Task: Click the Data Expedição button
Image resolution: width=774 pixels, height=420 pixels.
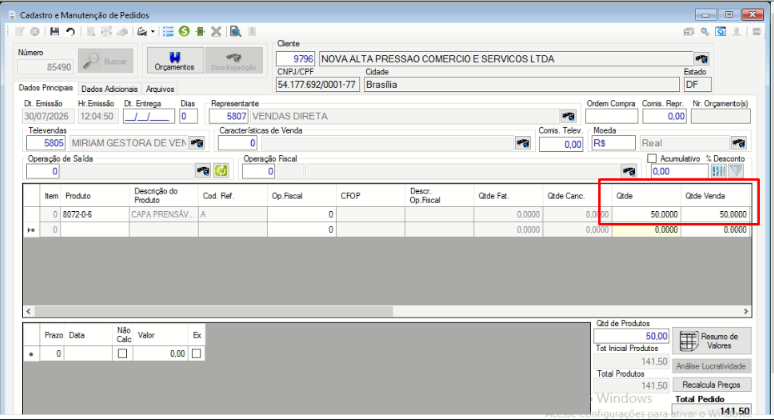Action: (x=233, y=61)
